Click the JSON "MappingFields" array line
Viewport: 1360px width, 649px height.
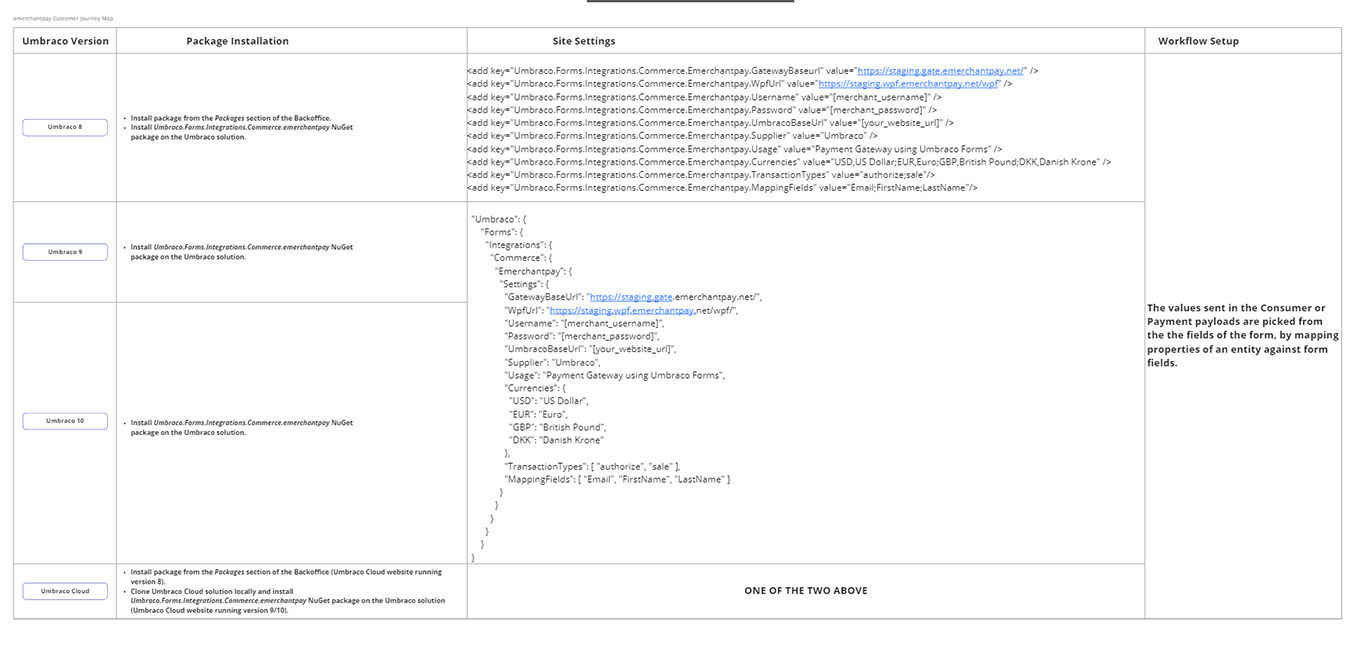[x=618, y=479]
